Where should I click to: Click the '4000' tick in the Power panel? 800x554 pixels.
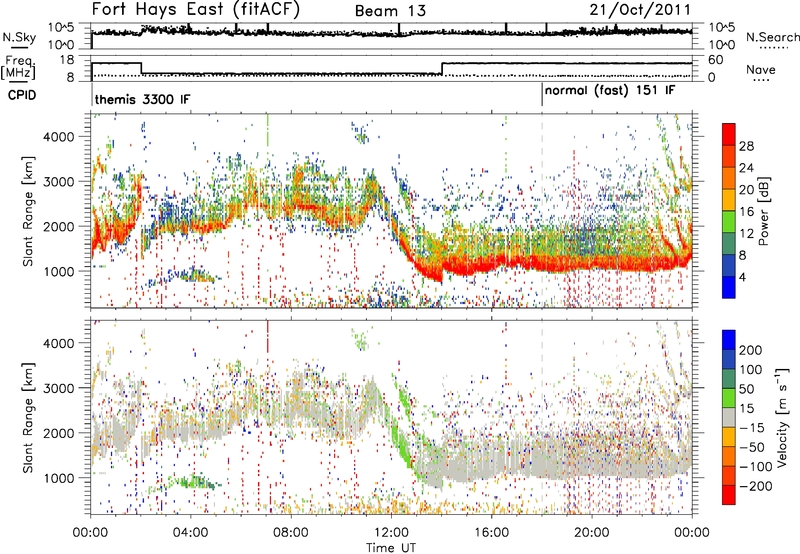(x=59, y=137)
